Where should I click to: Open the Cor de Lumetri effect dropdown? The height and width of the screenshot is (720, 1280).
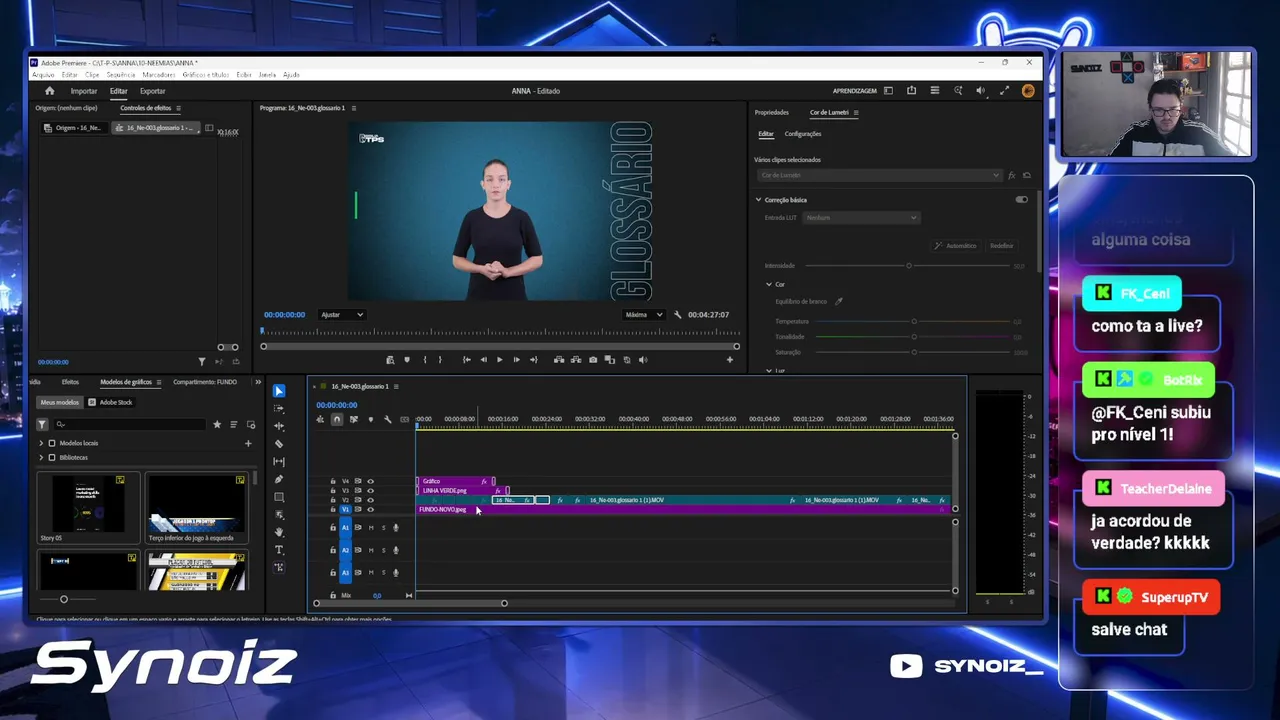click(879, 175)
